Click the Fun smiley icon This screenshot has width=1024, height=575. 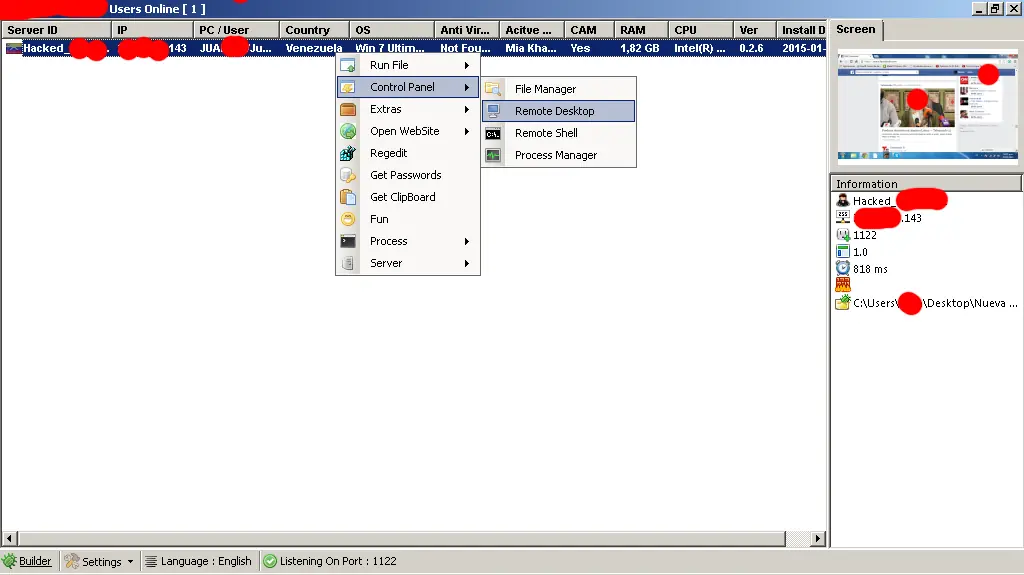click(x=348, y=219)
